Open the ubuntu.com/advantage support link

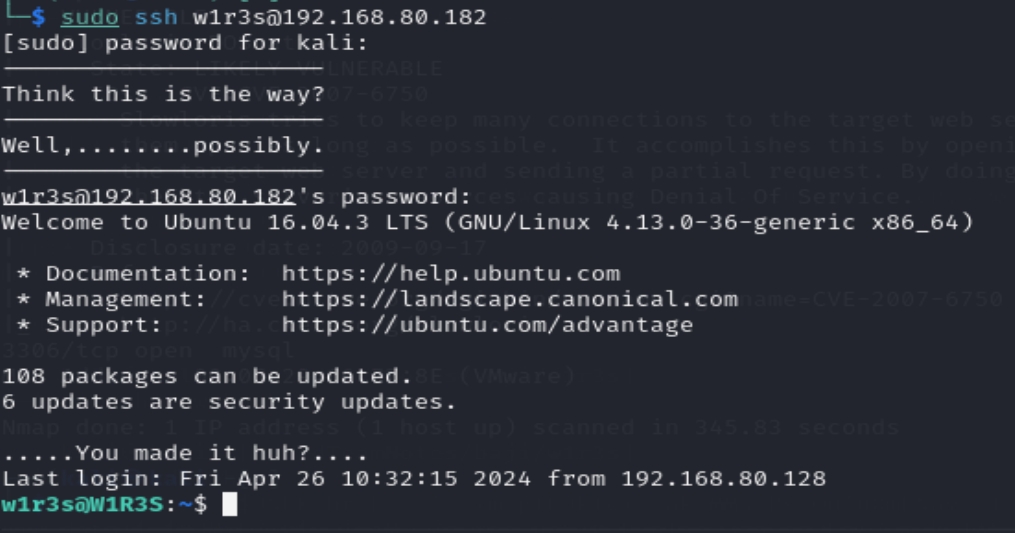[487, 325]
